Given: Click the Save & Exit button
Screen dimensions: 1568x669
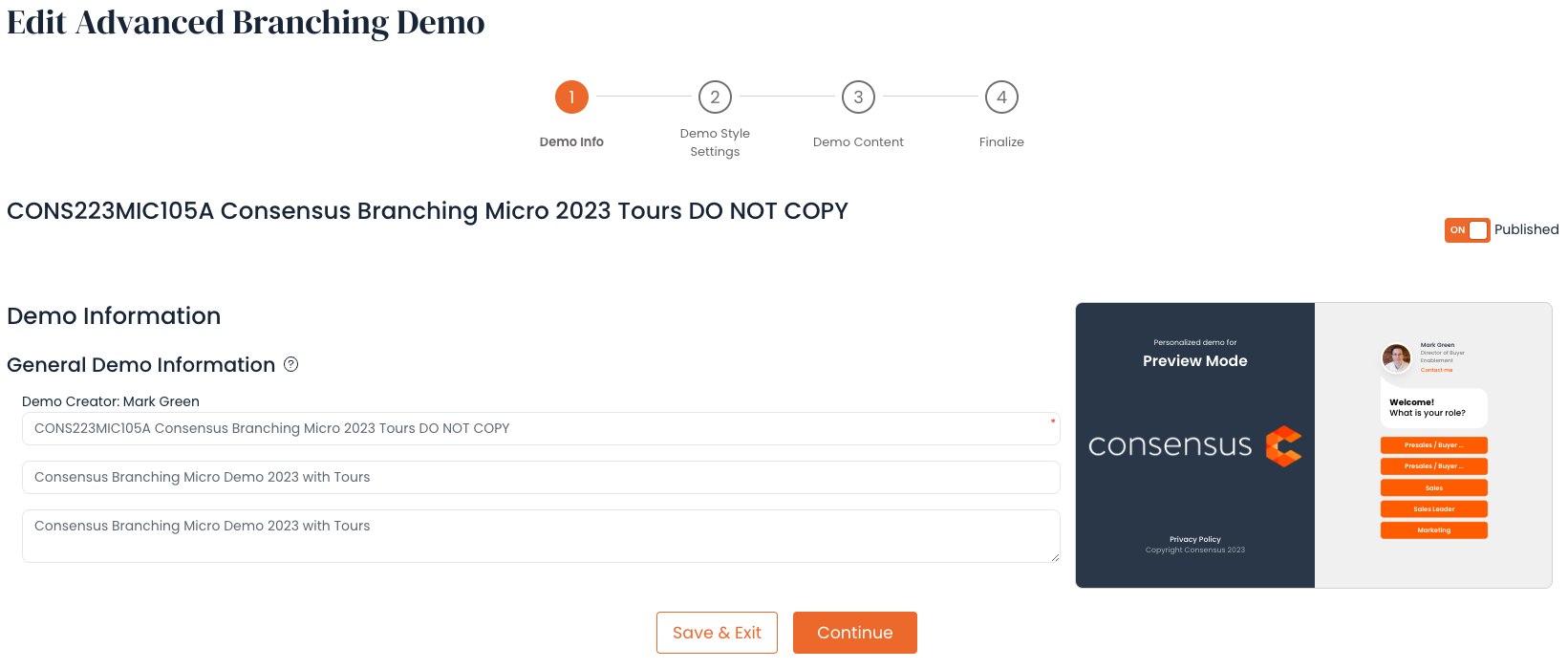Looking at the screenshot, I should point(717,633).
